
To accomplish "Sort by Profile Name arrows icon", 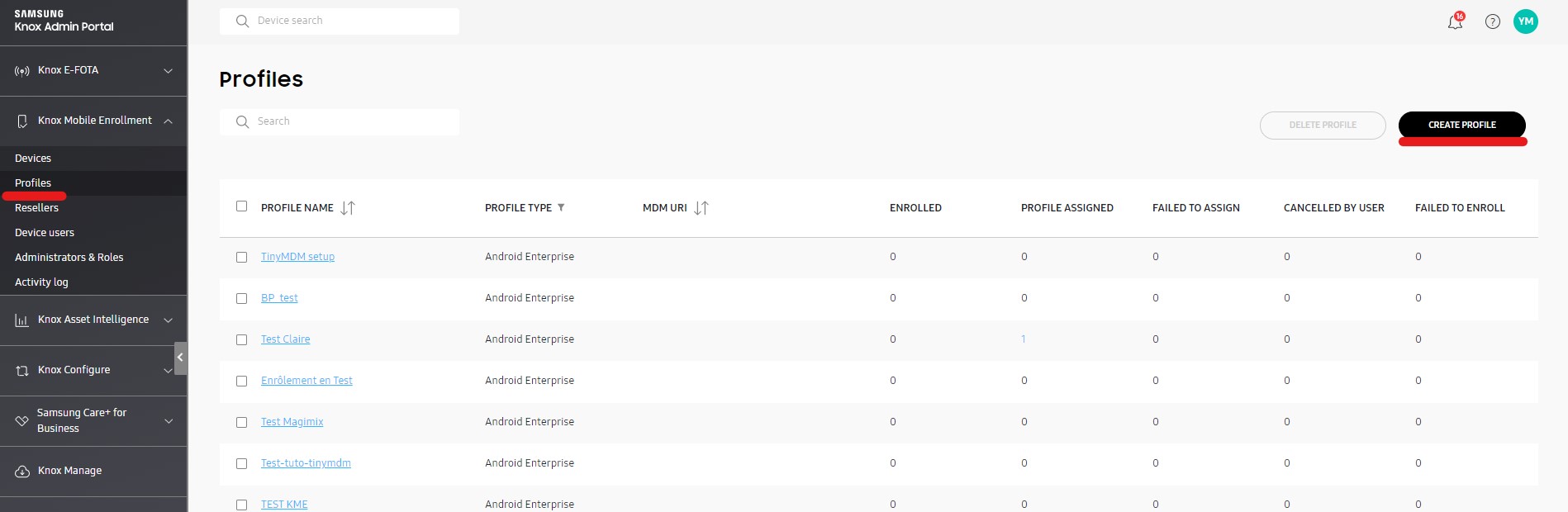I will point(348,208).
